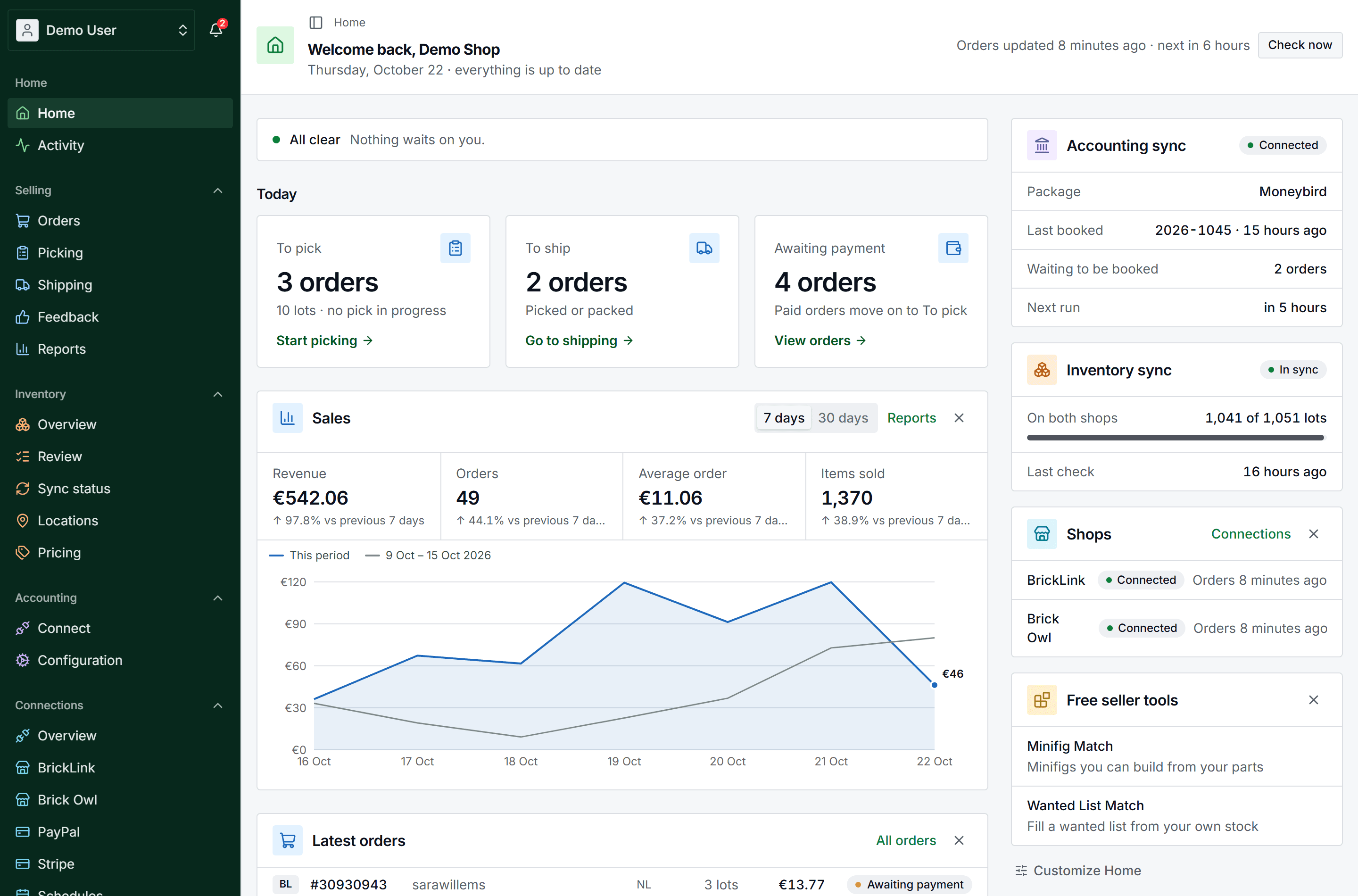
Task: Toggle the sidebar panel icon
Action: click(315, 22)
